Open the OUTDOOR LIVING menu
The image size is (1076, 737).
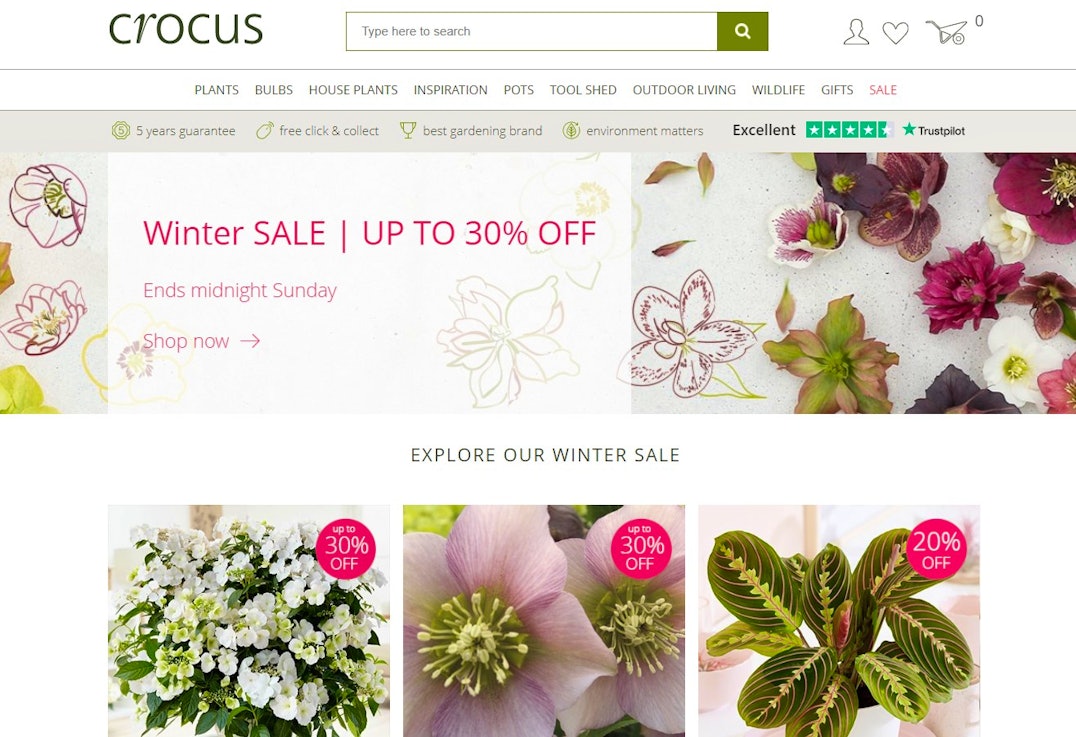683,90
